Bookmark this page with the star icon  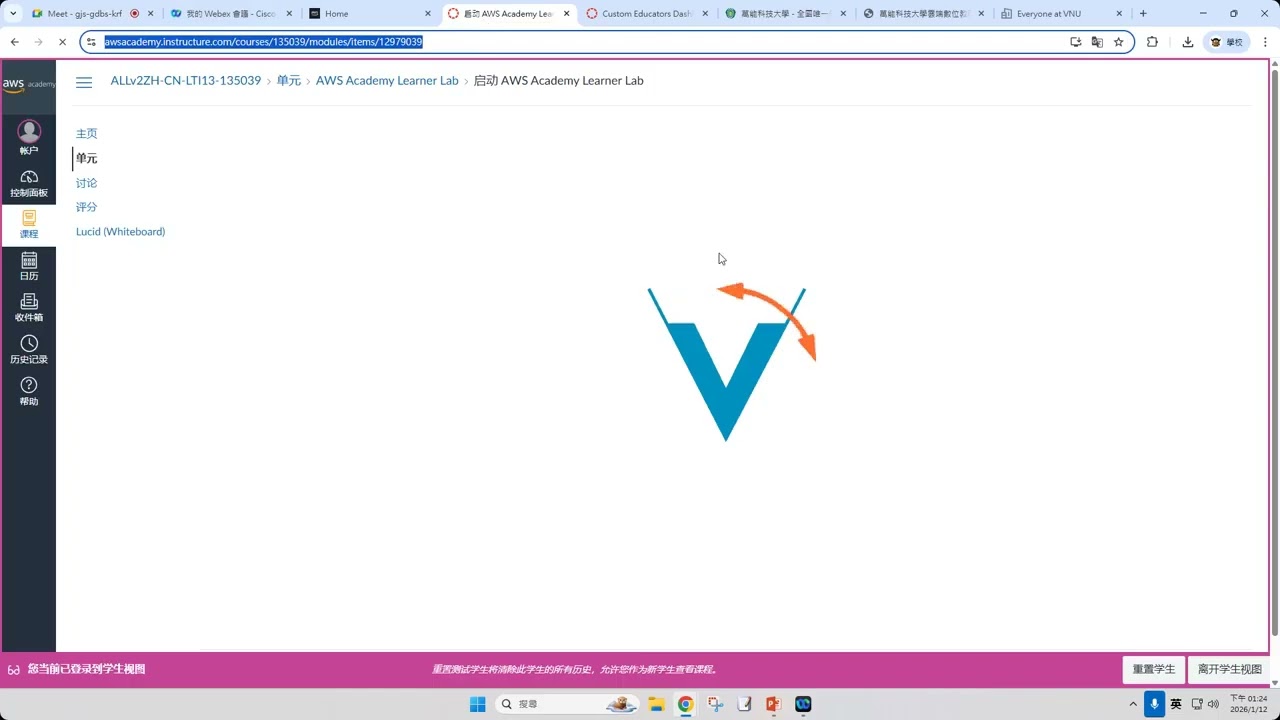[x=1119, y=42]
